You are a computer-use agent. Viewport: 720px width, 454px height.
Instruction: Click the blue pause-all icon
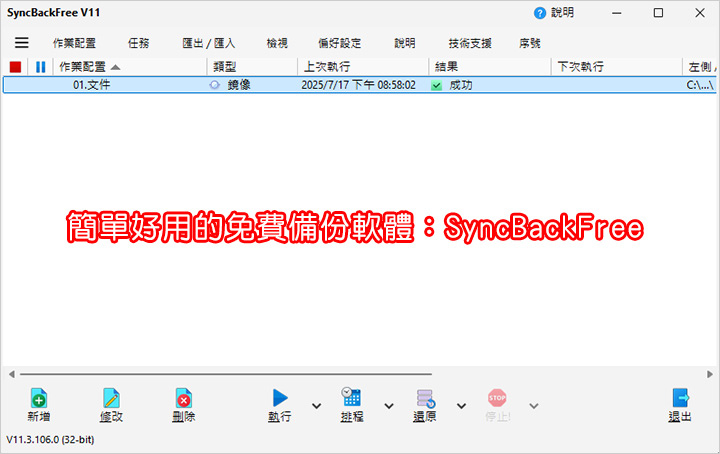[41, 67]
